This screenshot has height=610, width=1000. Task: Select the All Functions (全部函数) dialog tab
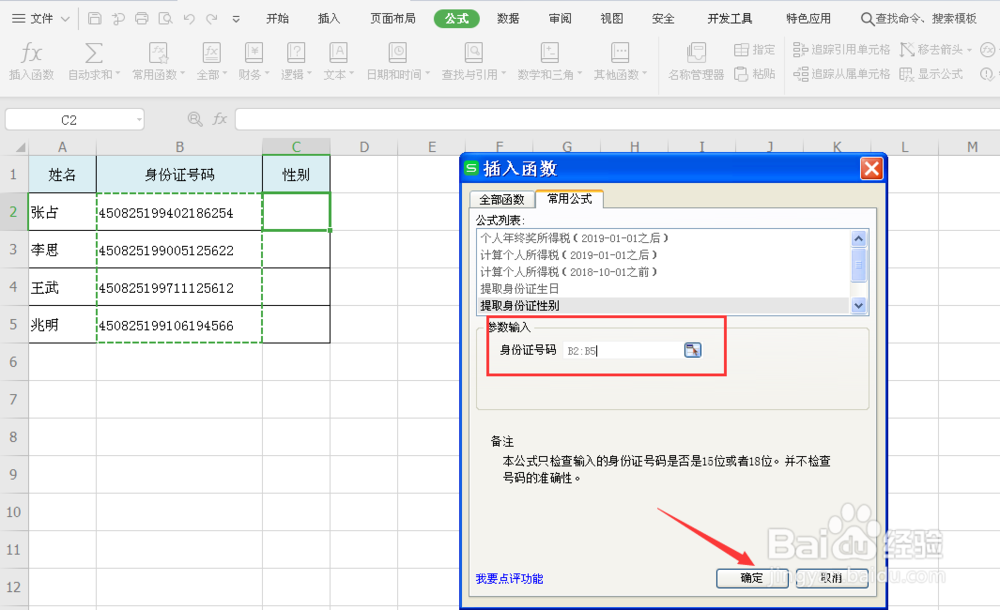coord(502,199)
